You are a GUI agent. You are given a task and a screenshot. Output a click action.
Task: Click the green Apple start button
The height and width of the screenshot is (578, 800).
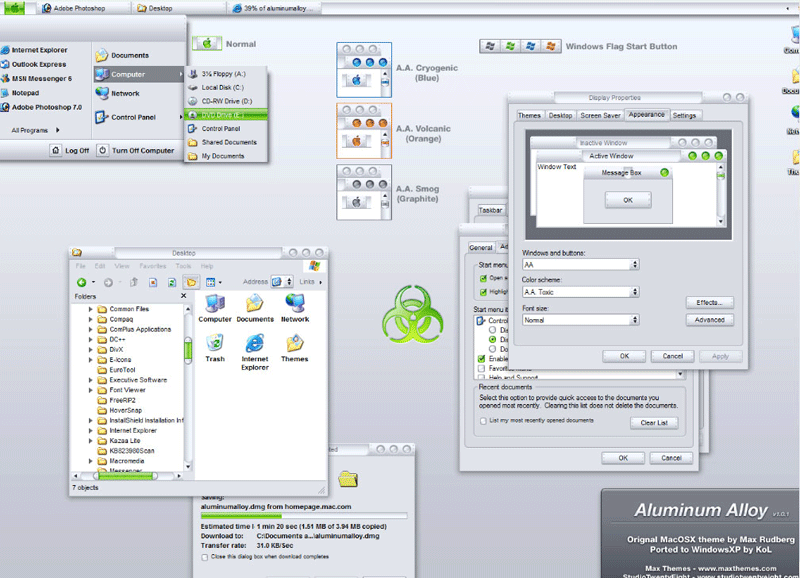tap(17, 7)
